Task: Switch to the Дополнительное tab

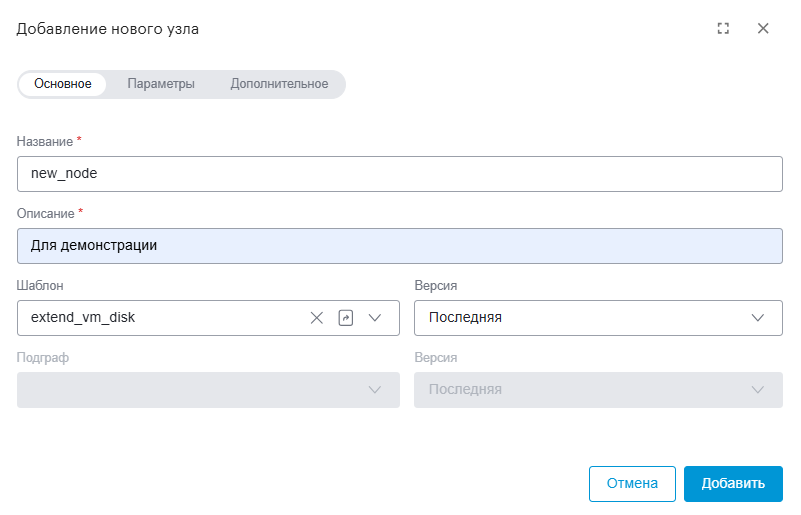Action: [279, 84]
